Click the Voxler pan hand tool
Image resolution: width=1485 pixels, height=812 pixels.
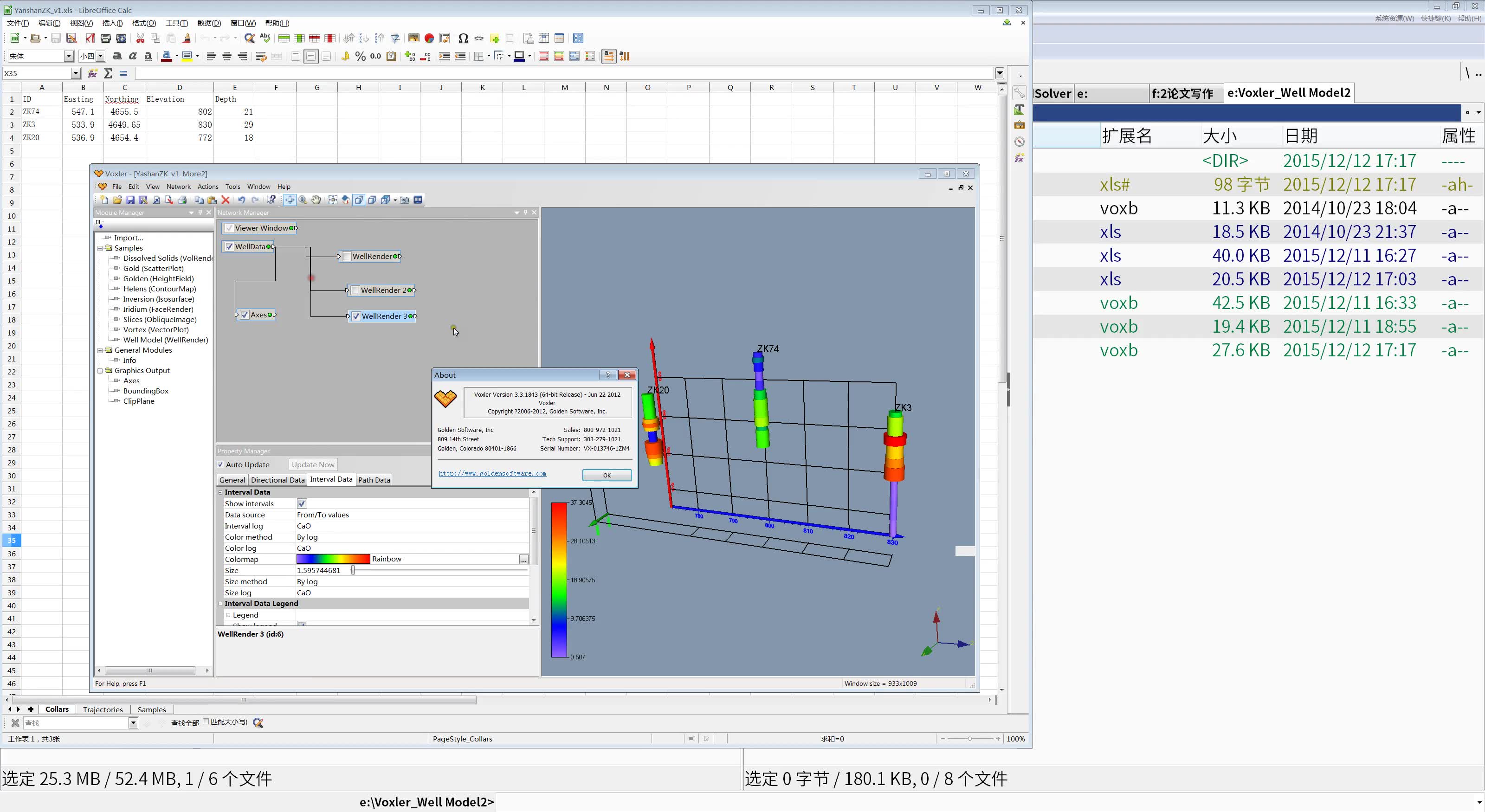316,200
